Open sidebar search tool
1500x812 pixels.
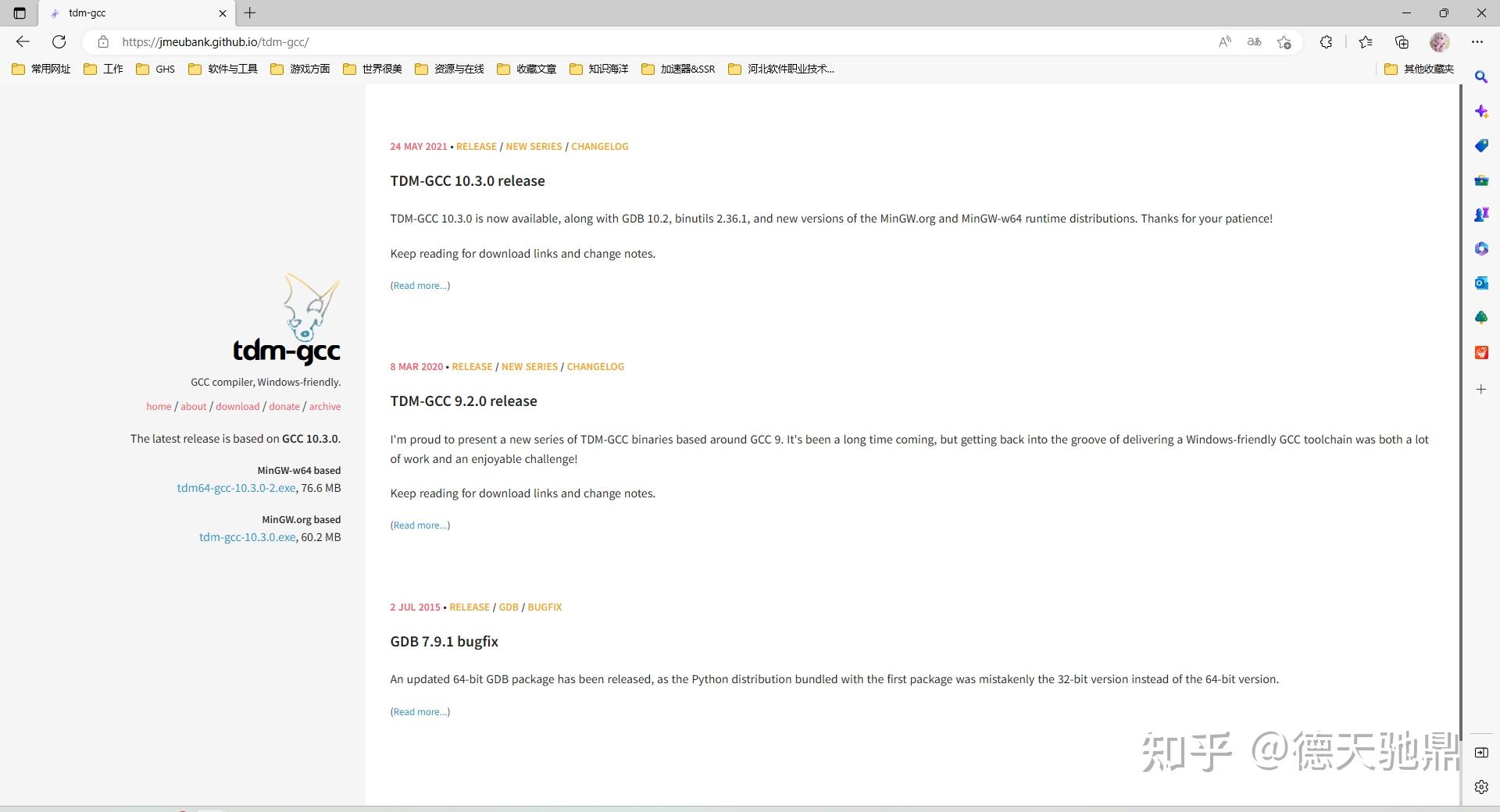point(1480,77)
